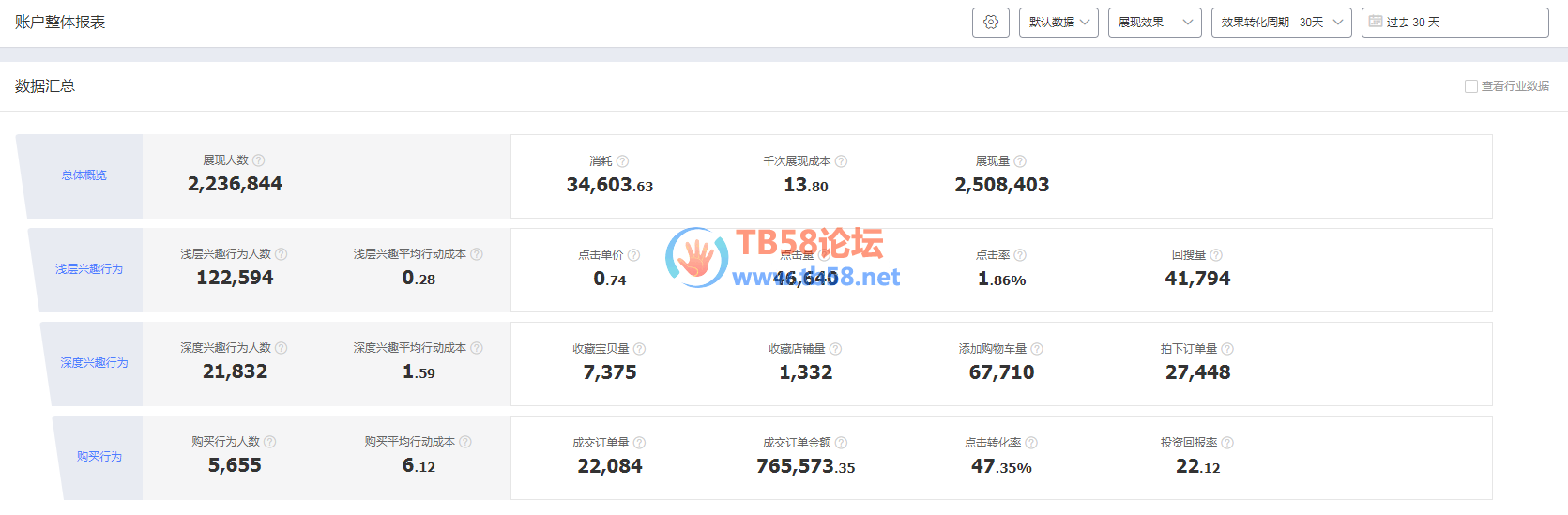The width and height of the screenshot is (1568, 515).
Task: Enable the 查看行业数据 checkbox
Action: point(1471,86)
